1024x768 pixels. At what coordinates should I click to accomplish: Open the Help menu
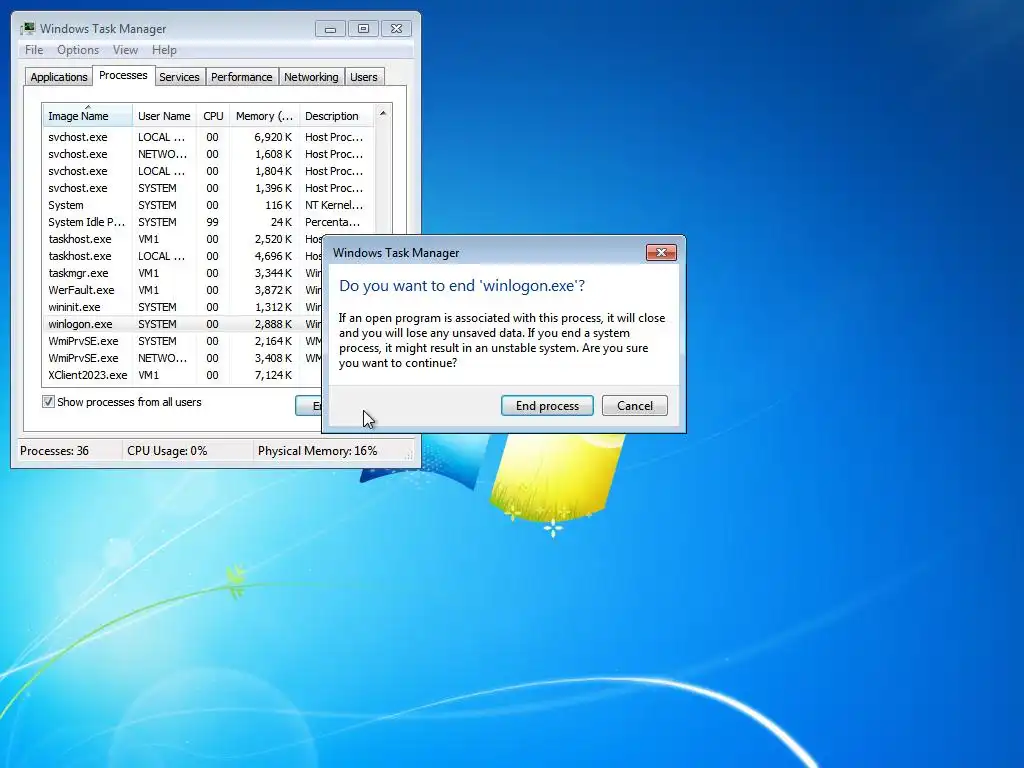[164, 50]
